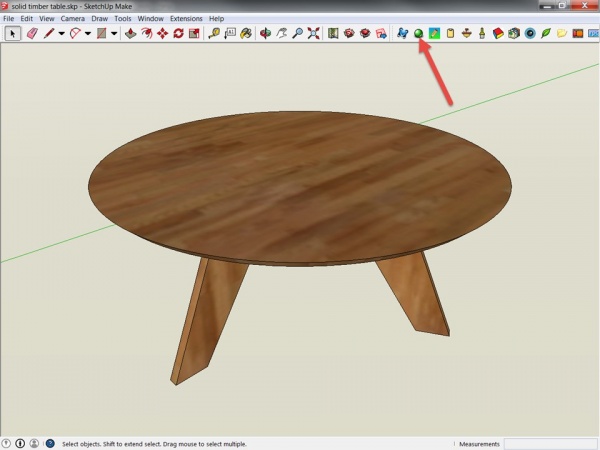The image size is (600, 450).
Task: Expand the Line tool dropdown arrow
Action: click(x=62, y=33)
